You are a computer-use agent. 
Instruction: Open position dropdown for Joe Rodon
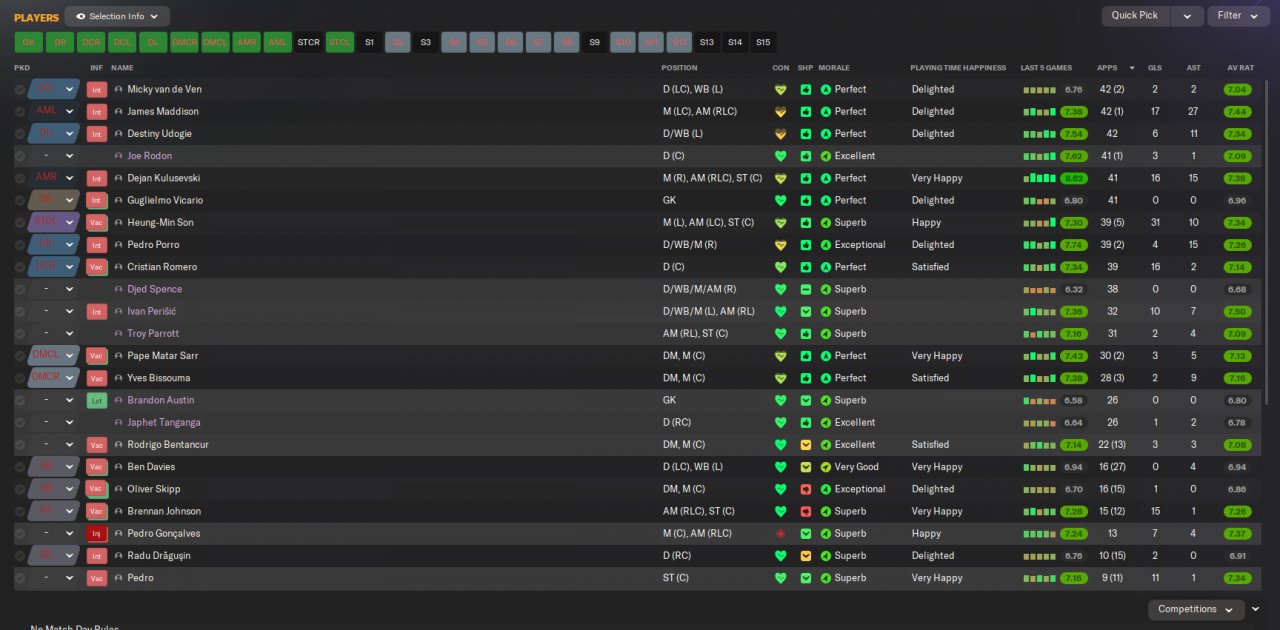click(x=70, y=156)
